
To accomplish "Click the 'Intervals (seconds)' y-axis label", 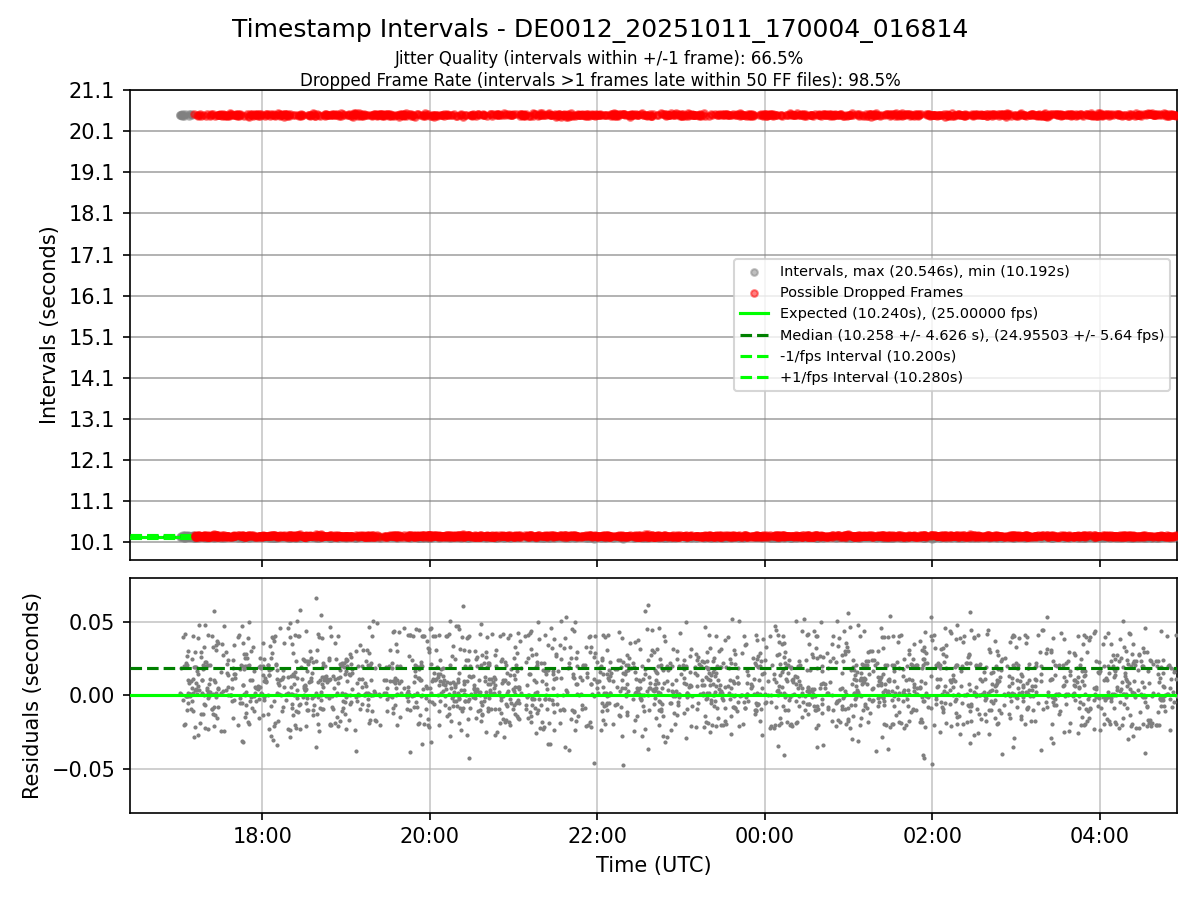I will [x=49, y=325].
